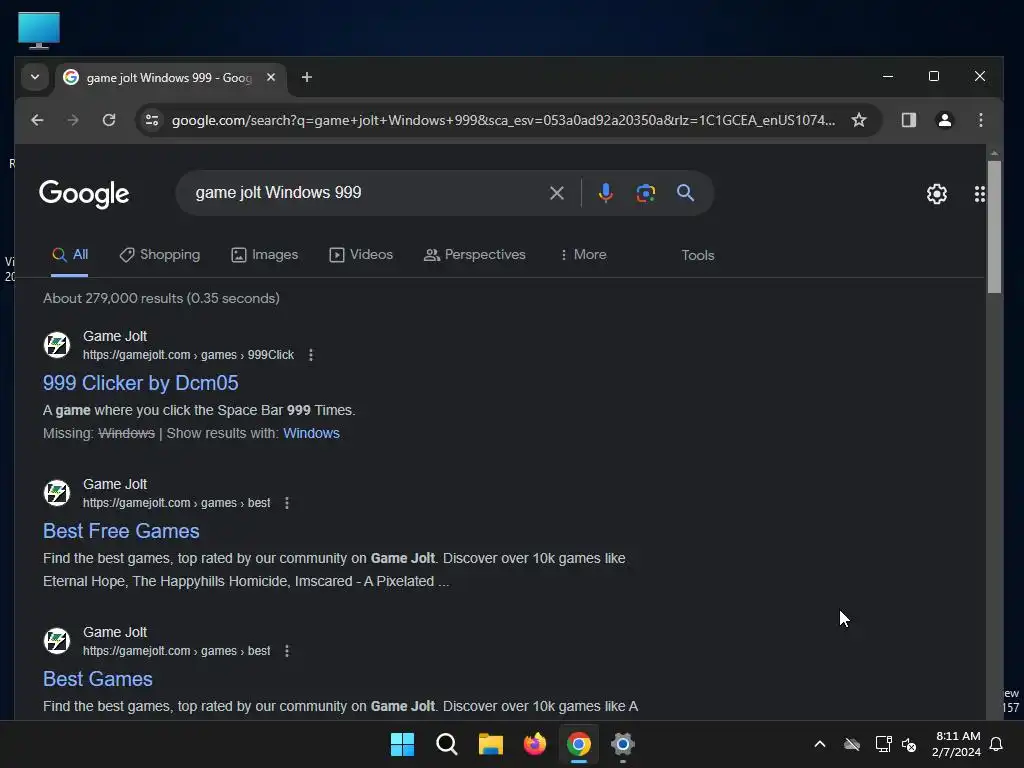Open a new tab with plus button
Image resolution: width=1024 pixels, height=768 pixels.
pos(306,77)
